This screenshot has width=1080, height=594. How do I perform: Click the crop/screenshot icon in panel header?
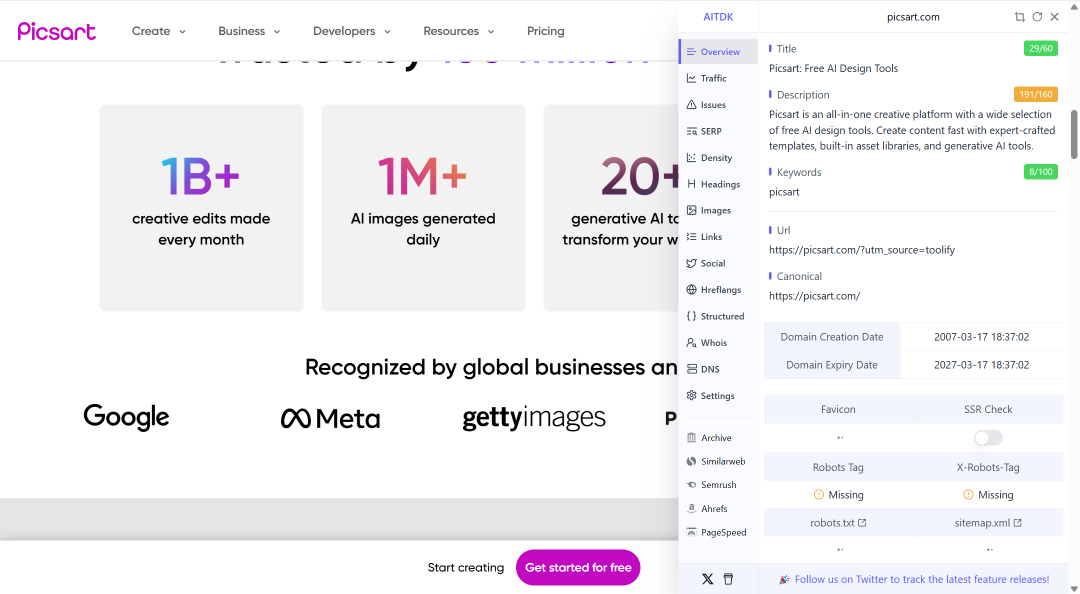(1019, 17)
